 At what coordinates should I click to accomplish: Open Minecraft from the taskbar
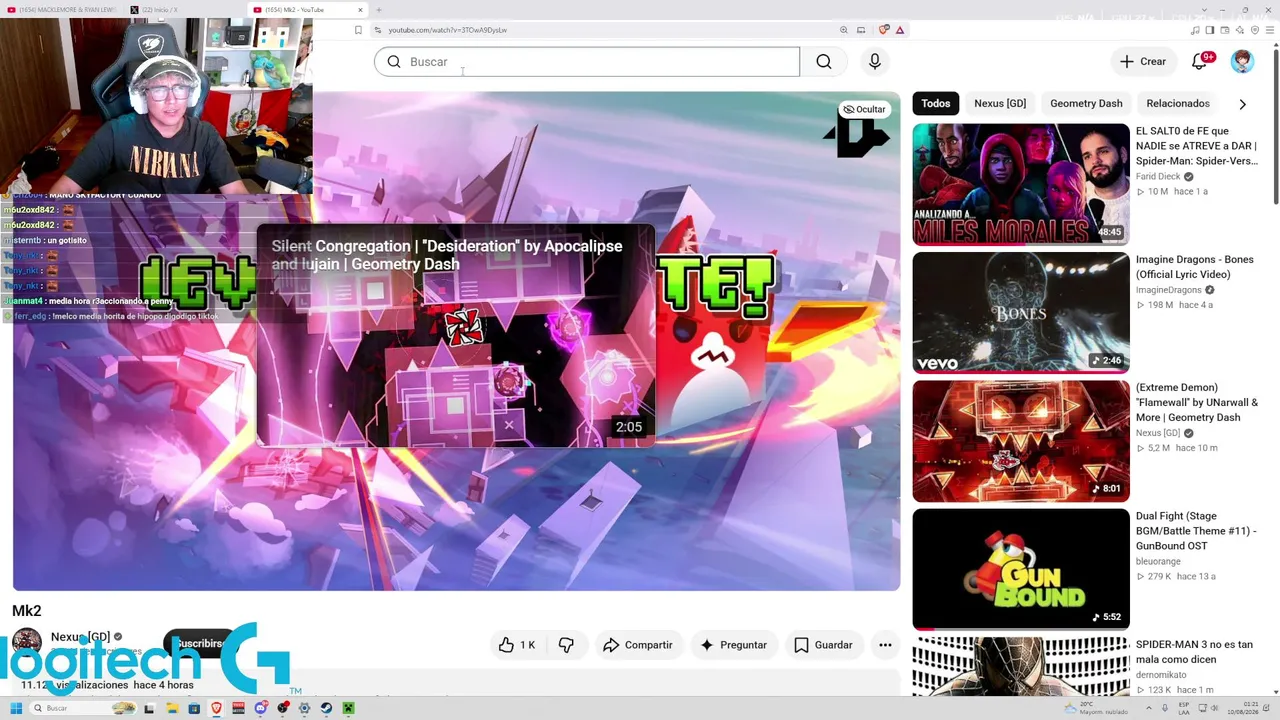(x=348, y=708)
